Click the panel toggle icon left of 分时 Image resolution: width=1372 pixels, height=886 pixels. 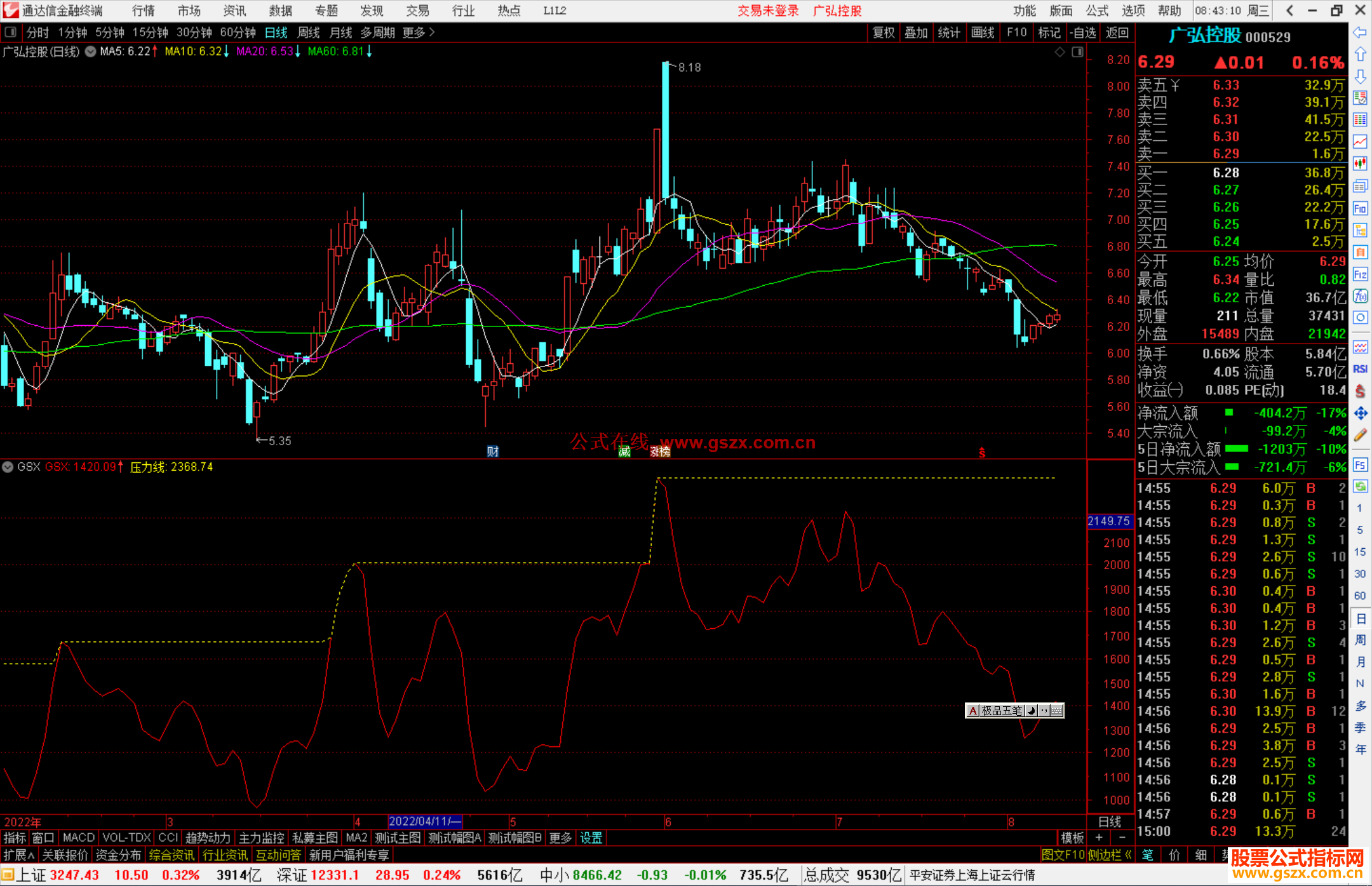10,32
